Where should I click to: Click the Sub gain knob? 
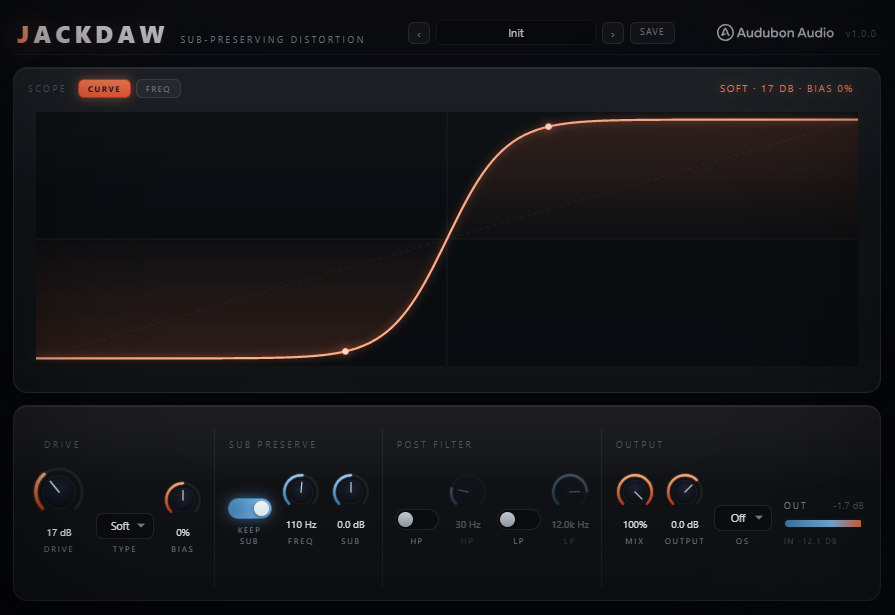pos(350,491)
